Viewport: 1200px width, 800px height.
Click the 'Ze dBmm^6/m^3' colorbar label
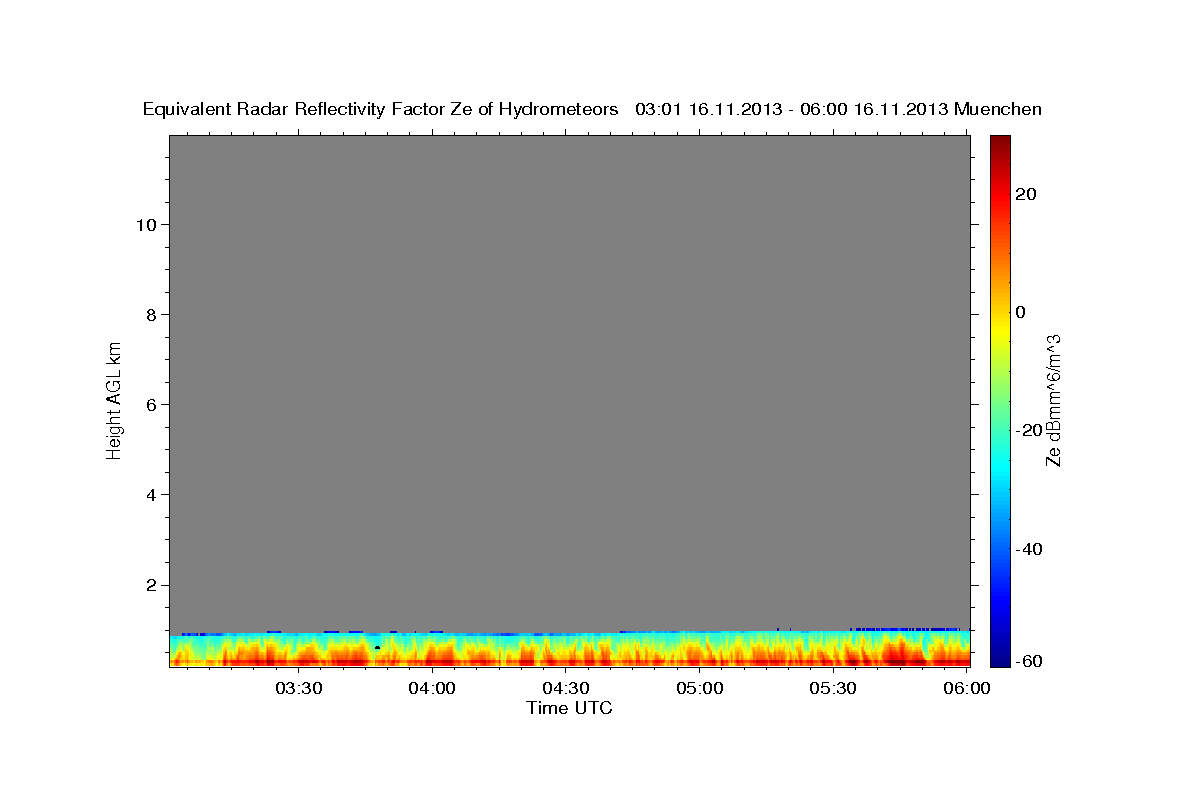tap(1053, 400)
